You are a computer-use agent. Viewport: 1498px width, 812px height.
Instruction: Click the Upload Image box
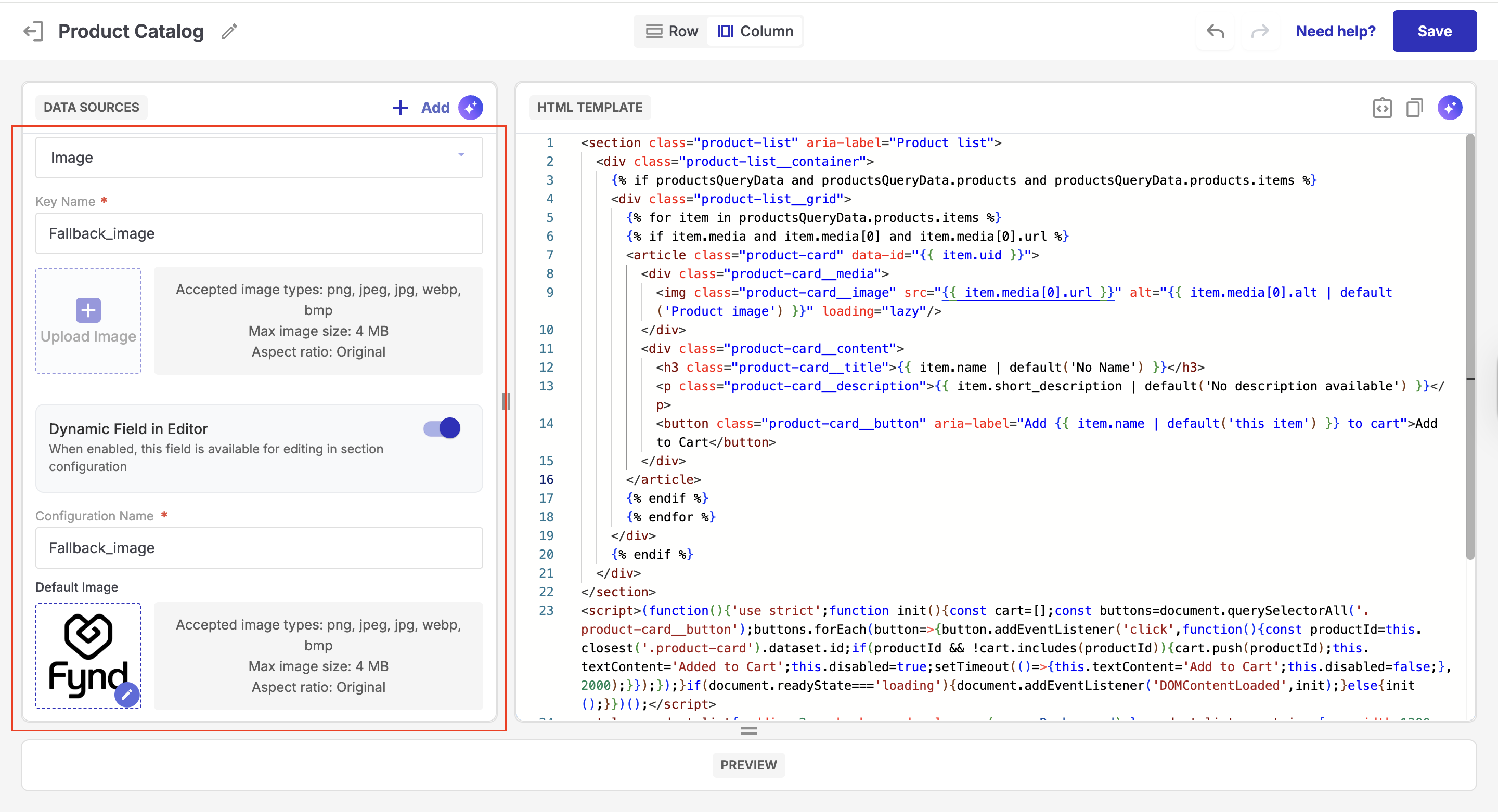coord(88,320)
